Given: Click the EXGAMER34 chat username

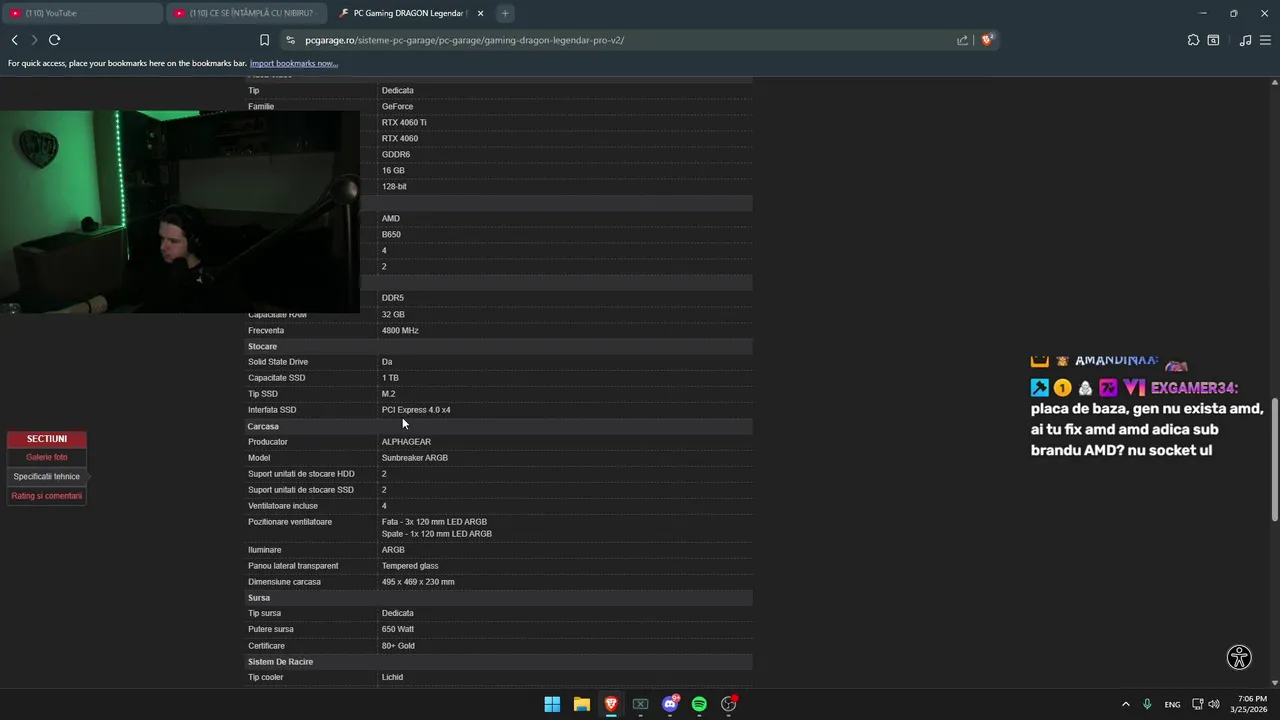Looking at the screenshot, I should tap(1194, 388).
